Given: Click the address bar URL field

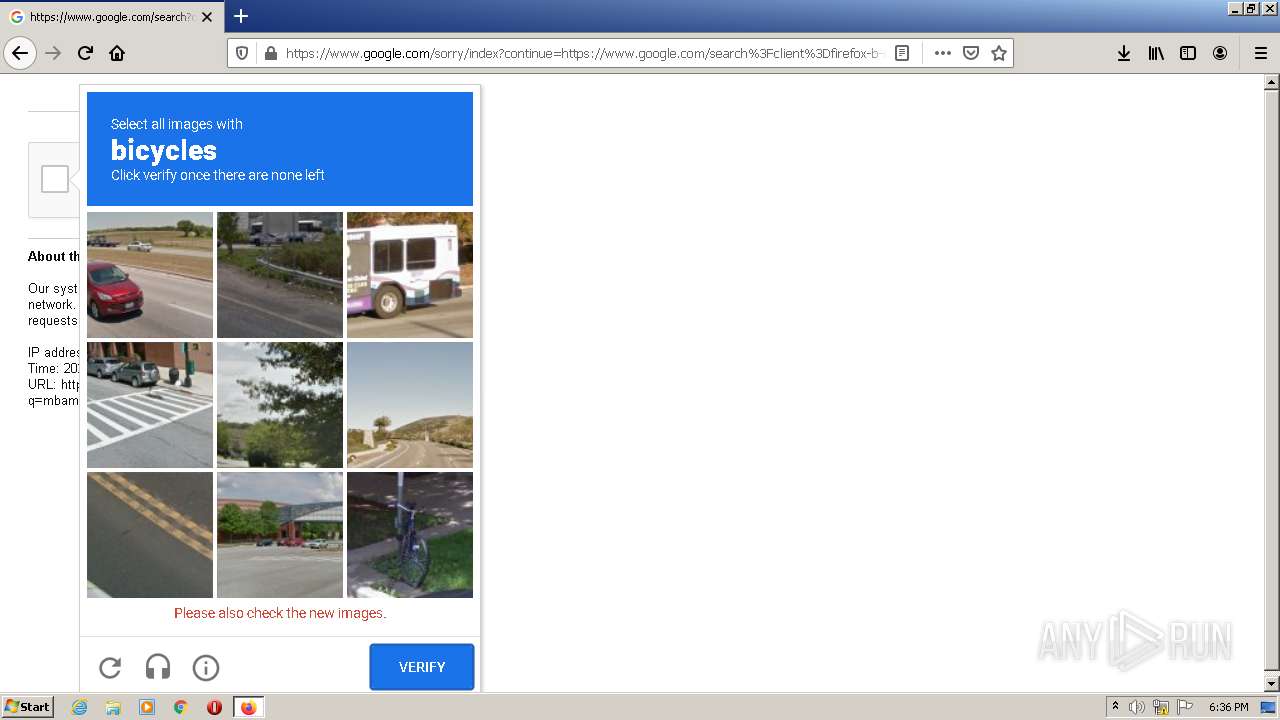Looking at the screenshot, I should (x=583, y=53).
